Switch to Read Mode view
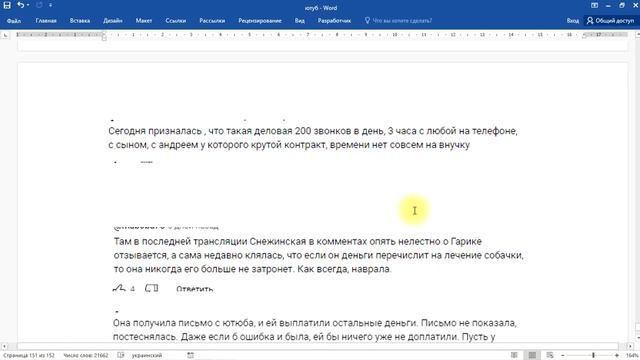 [514, 356]
